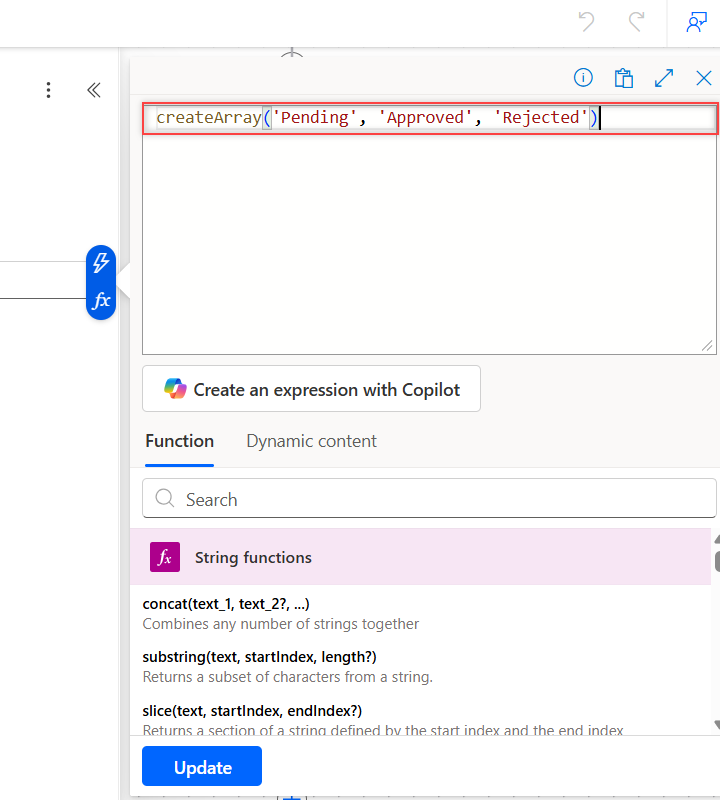Click the Redo arrow icon
720x800 pixels.
[636, 22]
